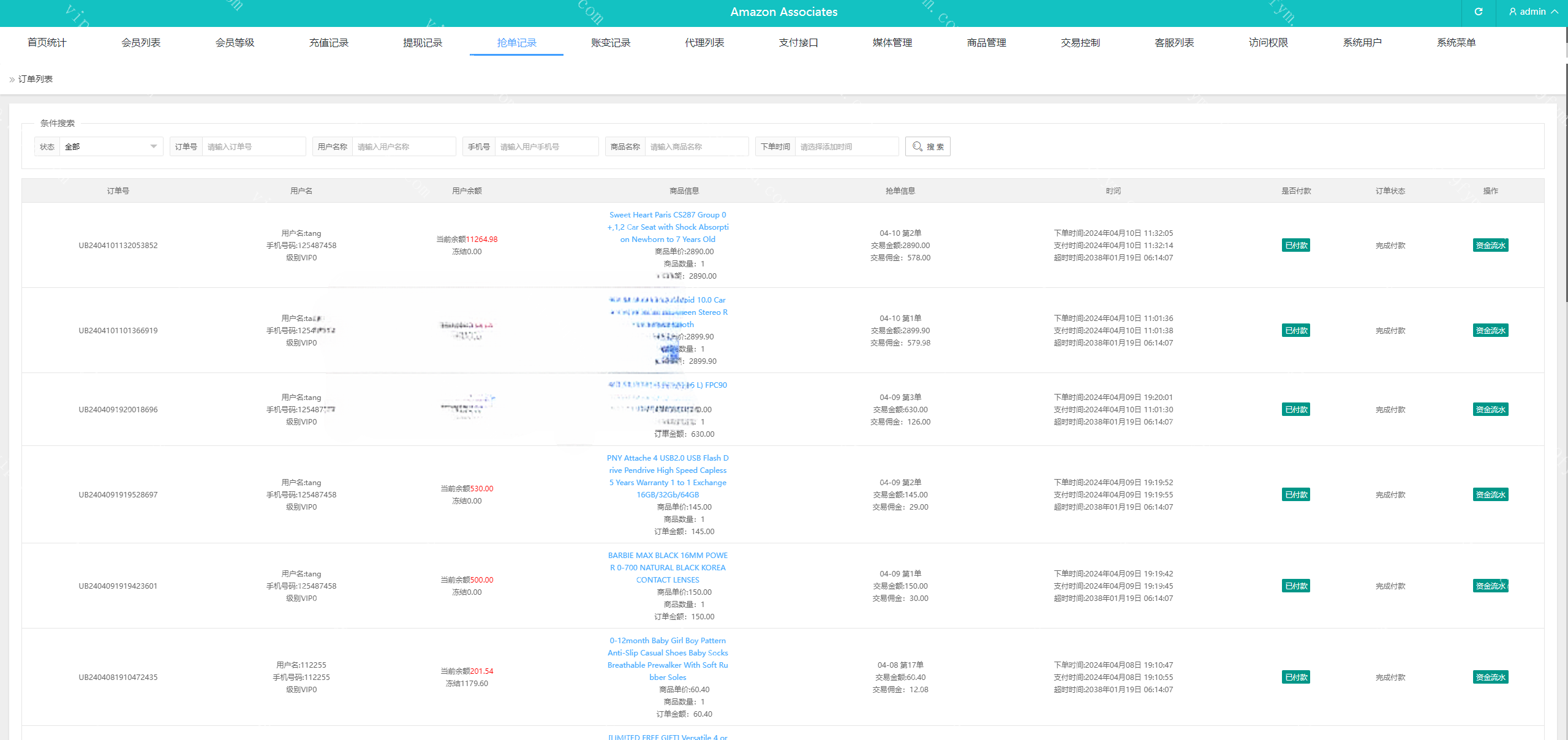Click the admin user profile icon
Image resolution: width=1568 pixels, height=740 pixels.
[x=1512, y=12]
